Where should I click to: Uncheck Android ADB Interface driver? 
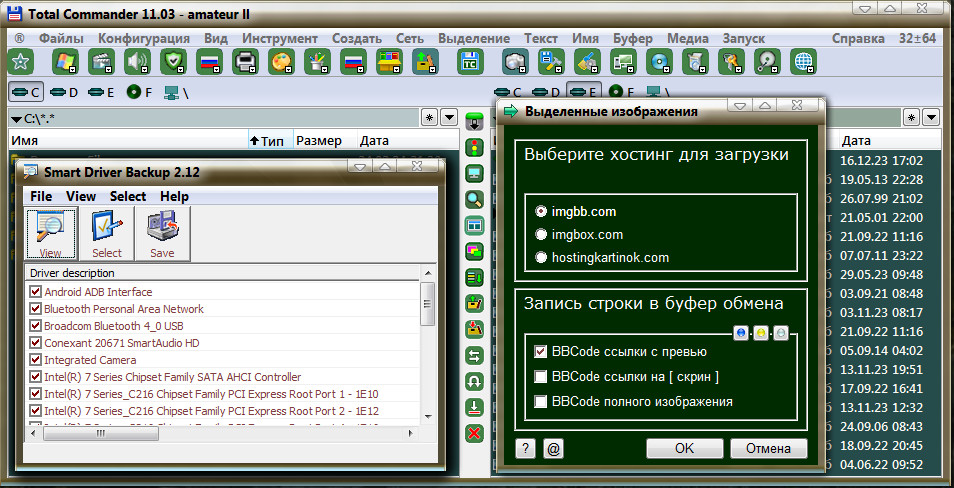pyautogui.click(x=35, y=291)
